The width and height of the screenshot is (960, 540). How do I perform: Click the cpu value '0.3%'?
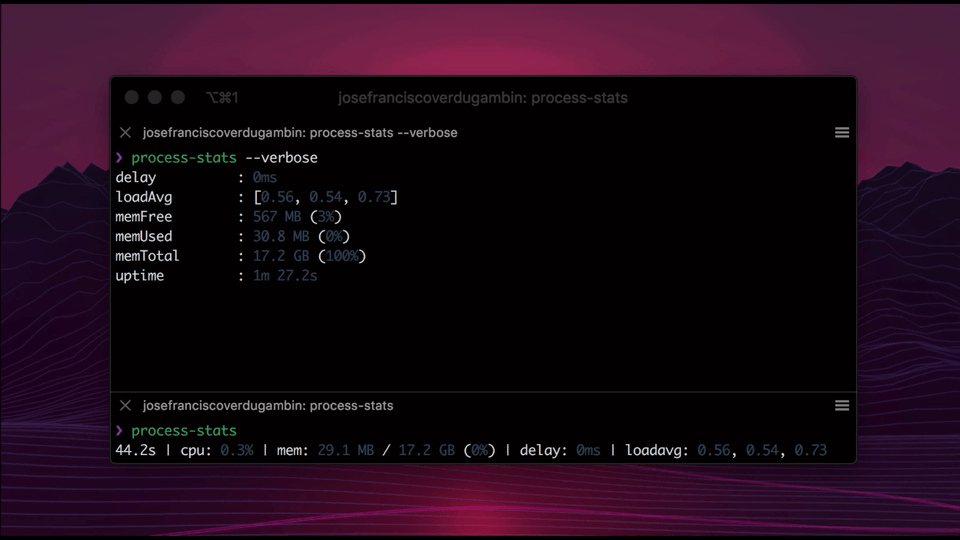pyautogui.click(x=237, y=451)
